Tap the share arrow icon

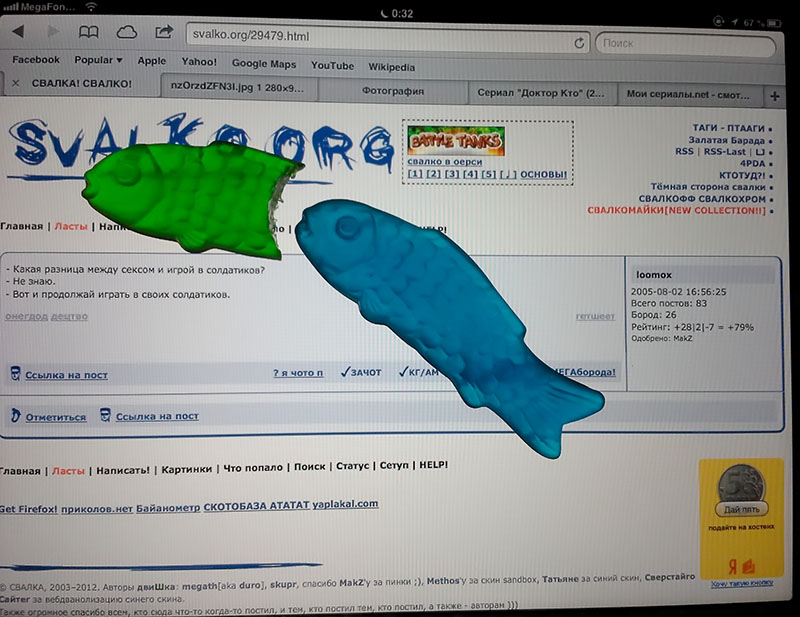(x=164, y=33)
